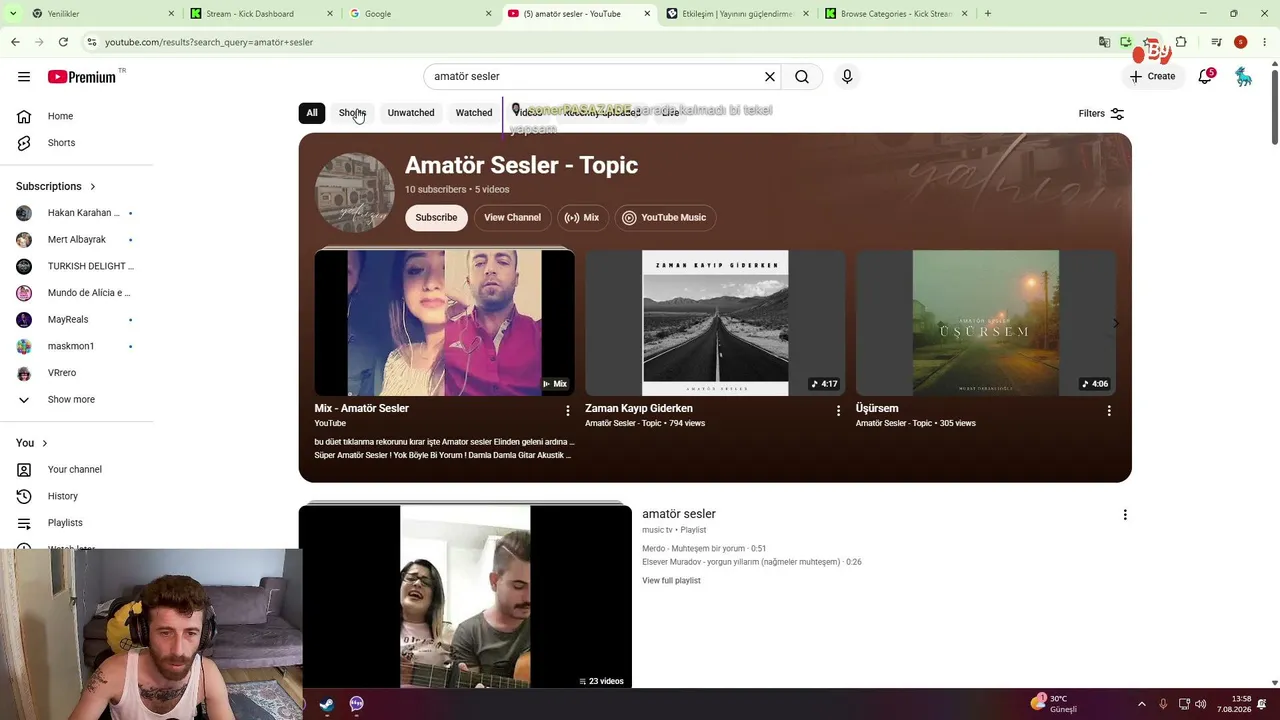
Task: Open a new browser tab
Action: [x=988, y=14]
